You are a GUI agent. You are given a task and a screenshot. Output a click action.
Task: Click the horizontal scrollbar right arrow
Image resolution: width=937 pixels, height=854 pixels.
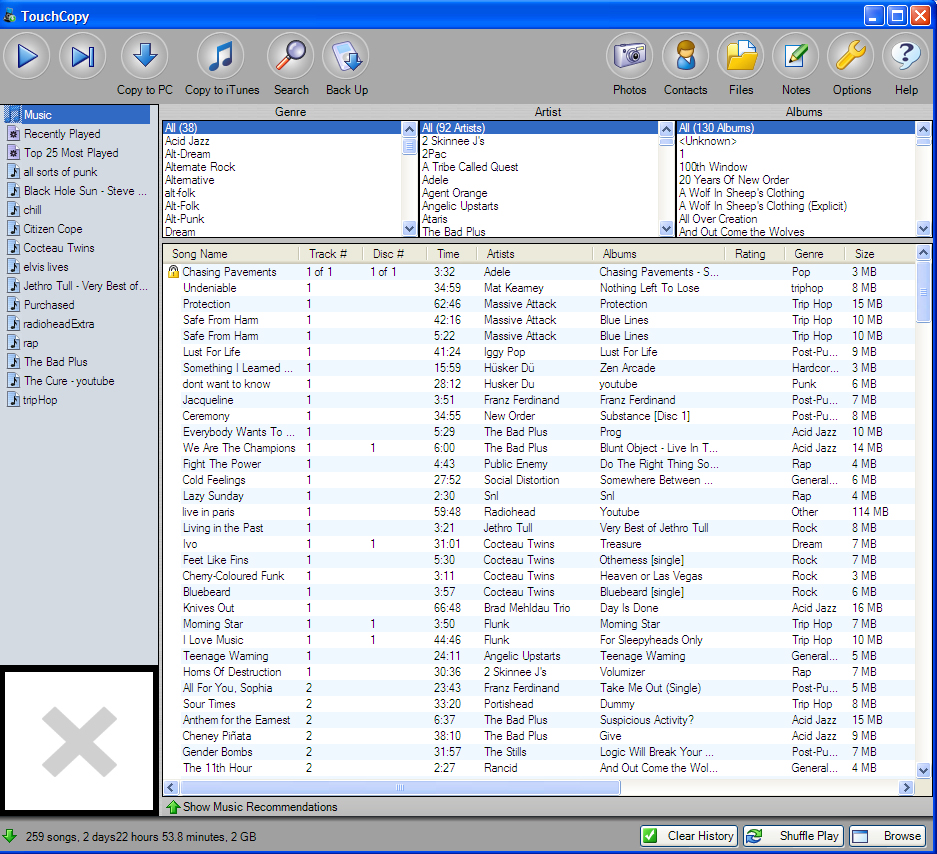pyautogui.click(x=907, y=788)
